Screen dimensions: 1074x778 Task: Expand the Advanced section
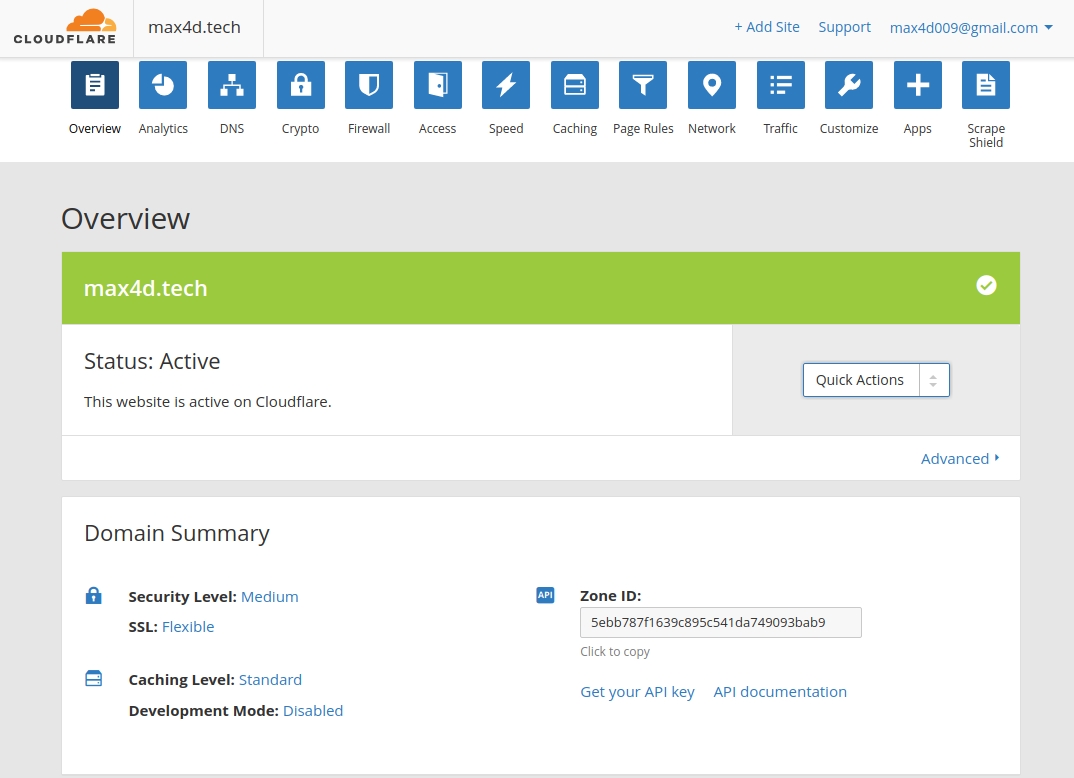(960, 458)
